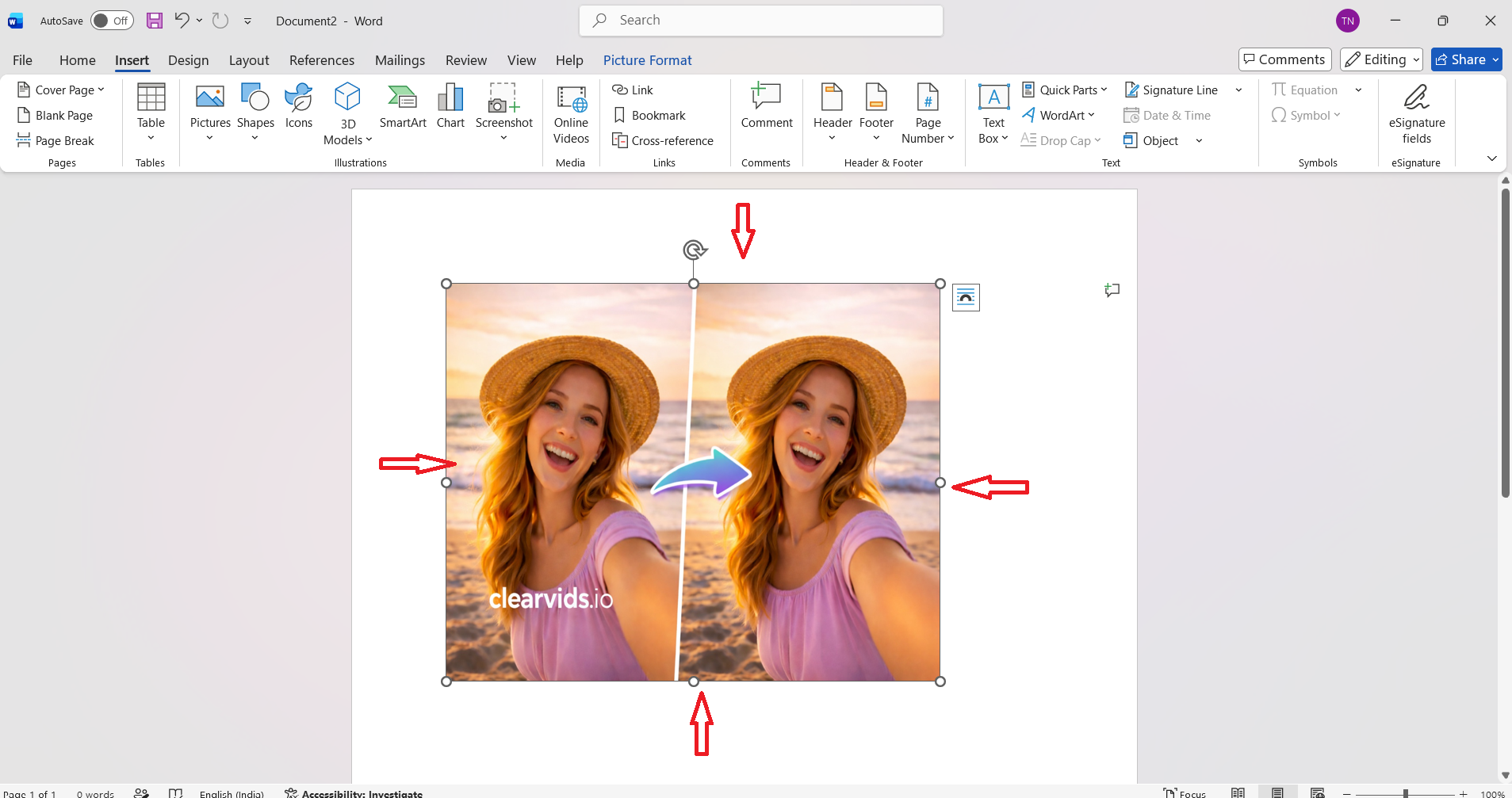This screenshot has height=798, width=1512.
Task: Insert a new Comment from the ribbon
Action: [x=767, y=105]
